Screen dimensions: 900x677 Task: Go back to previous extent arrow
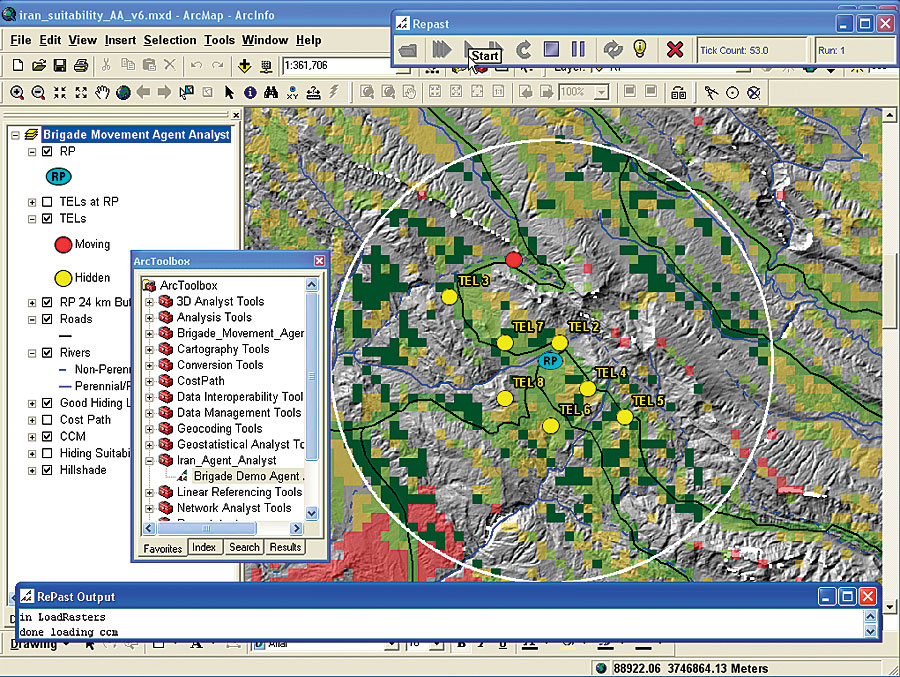point(143,92)
